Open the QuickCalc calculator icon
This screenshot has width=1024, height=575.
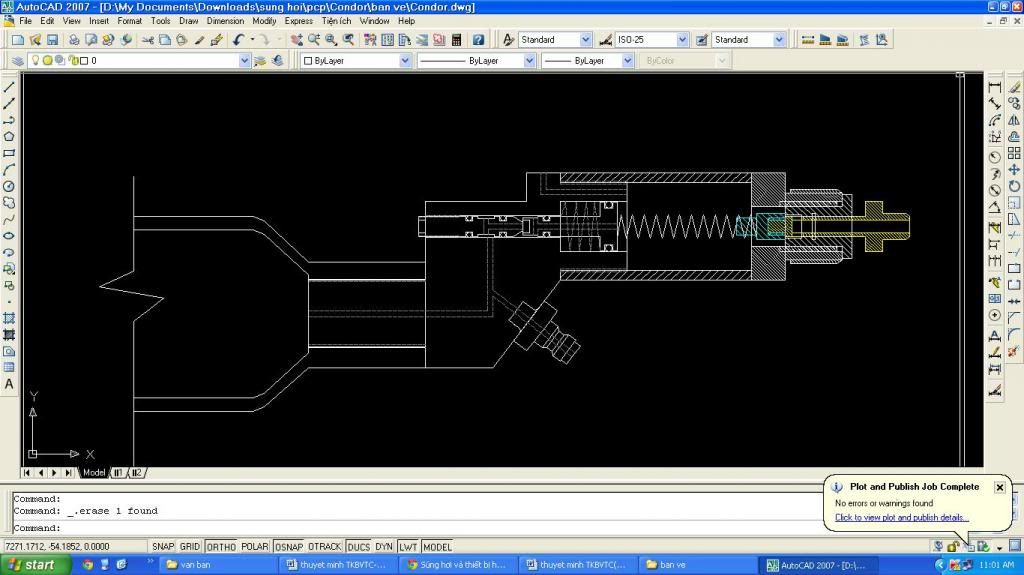[x=456, y=40]
